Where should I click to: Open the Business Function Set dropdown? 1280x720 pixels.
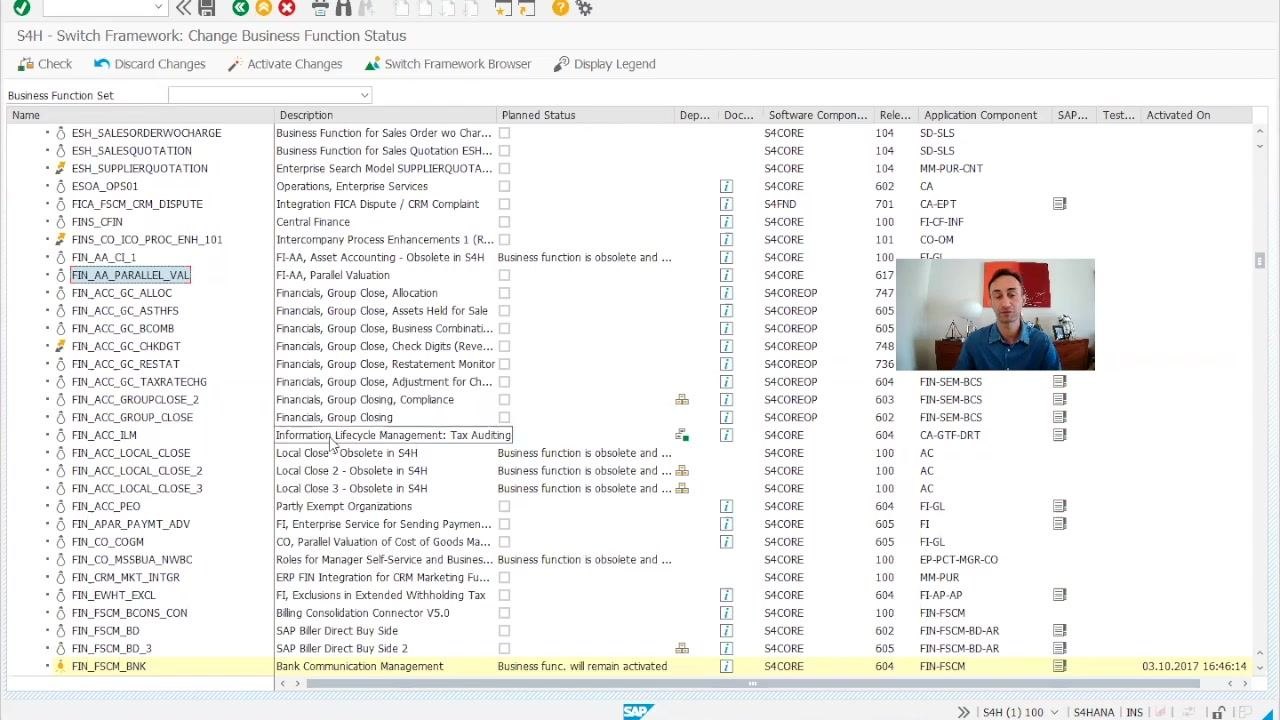[364, 95]
